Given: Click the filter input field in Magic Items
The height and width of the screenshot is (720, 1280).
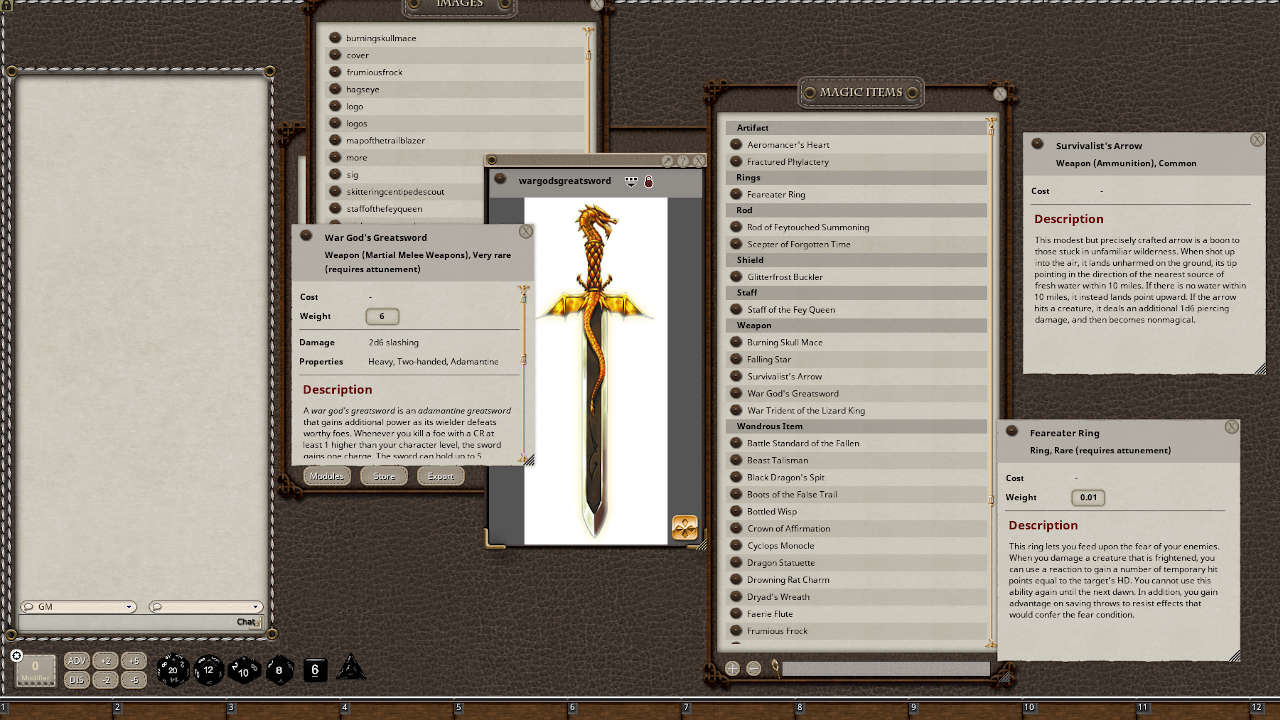Looking at the screenshot, I should (885, 668).
